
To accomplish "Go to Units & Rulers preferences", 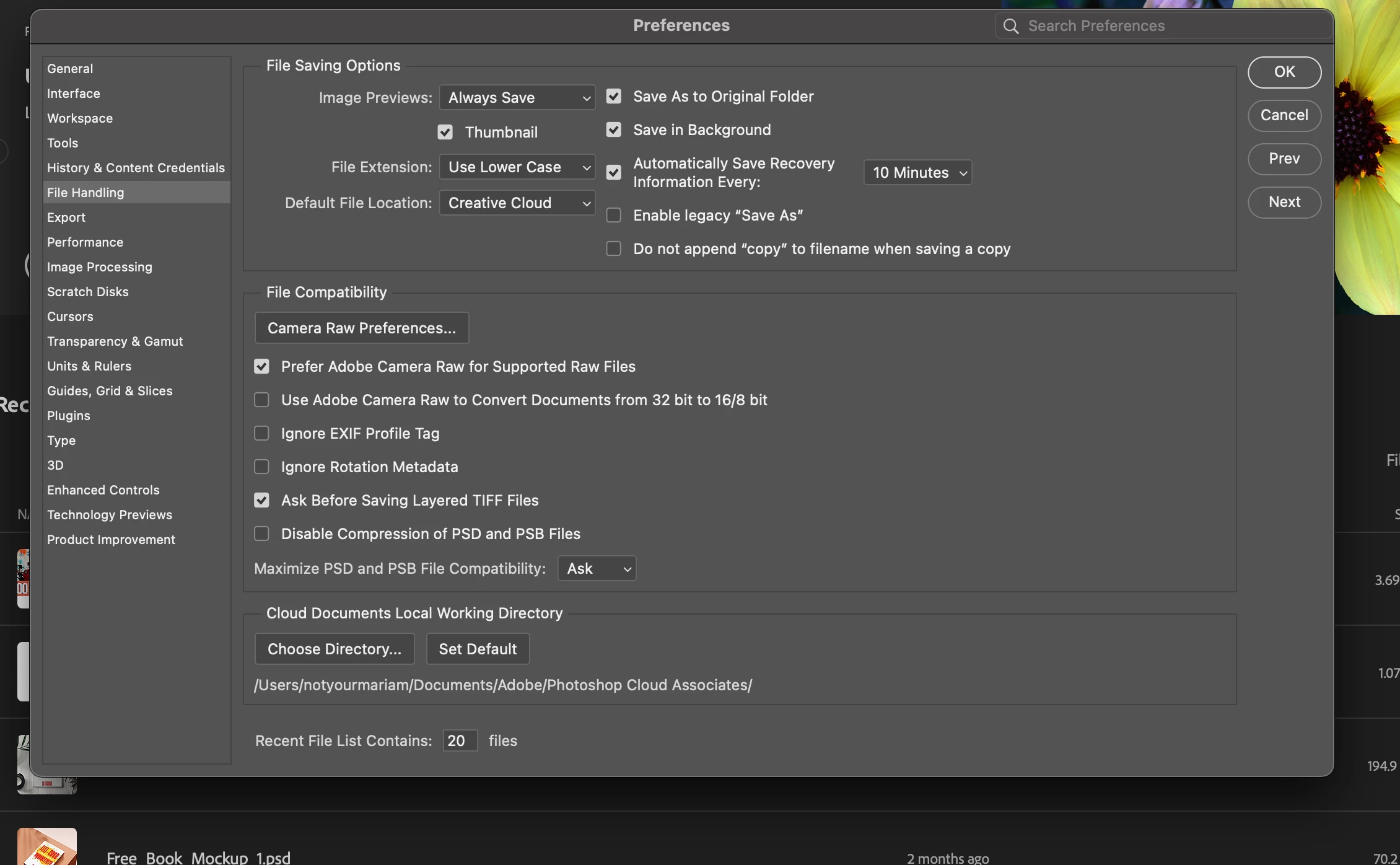I will pyautogui.click(x=89, y=366).
